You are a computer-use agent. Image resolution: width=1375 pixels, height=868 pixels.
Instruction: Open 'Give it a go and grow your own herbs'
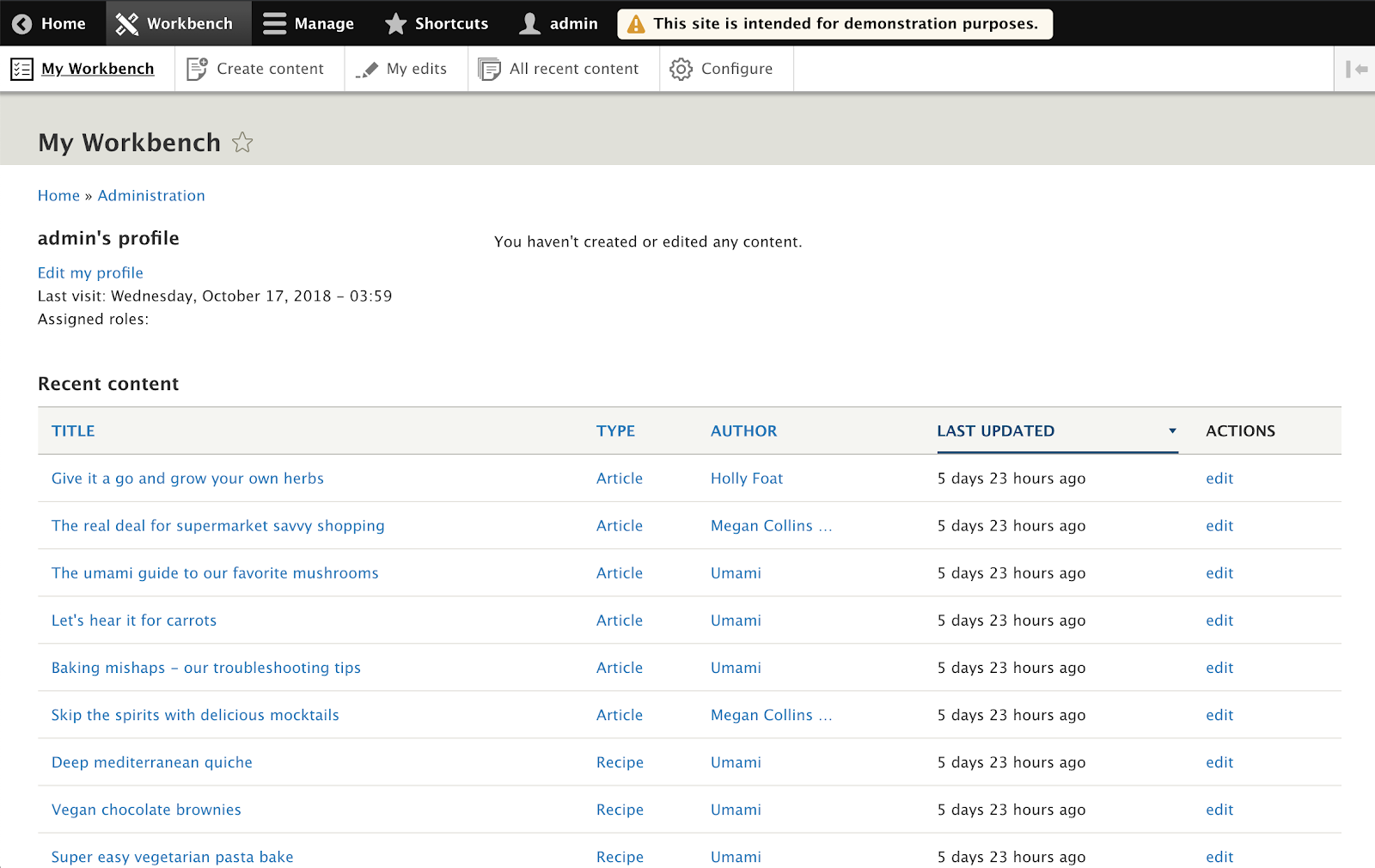tap(187, 479)
